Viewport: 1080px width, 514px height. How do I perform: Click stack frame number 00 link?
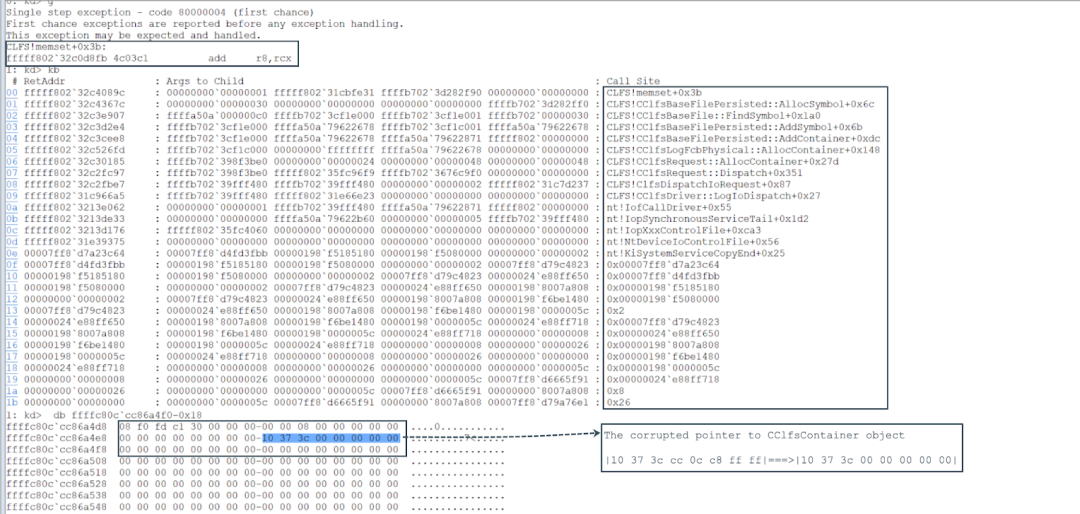point(12,92)
